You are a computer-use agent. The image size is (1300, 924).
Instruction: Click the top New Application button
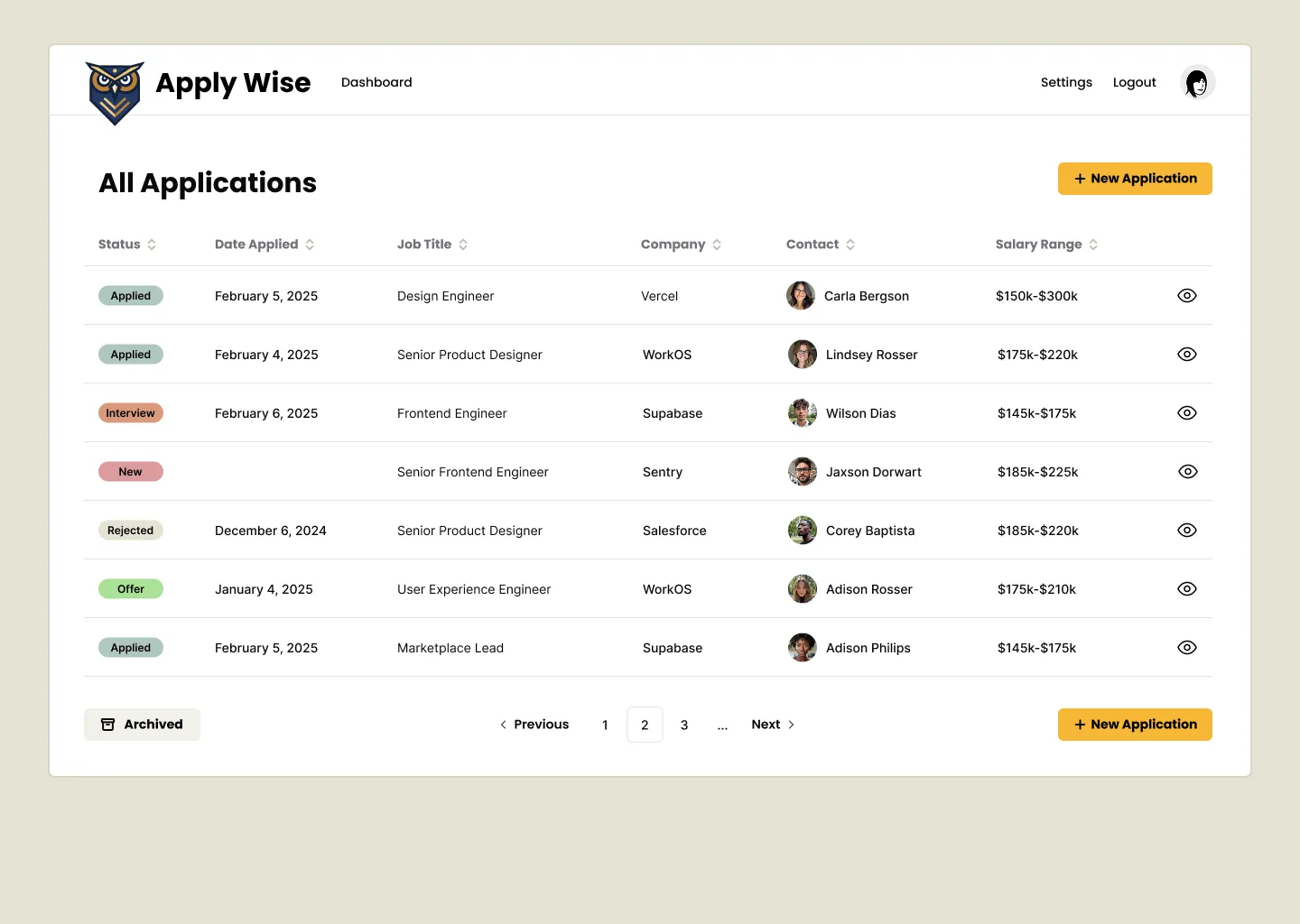point(1135,179)
